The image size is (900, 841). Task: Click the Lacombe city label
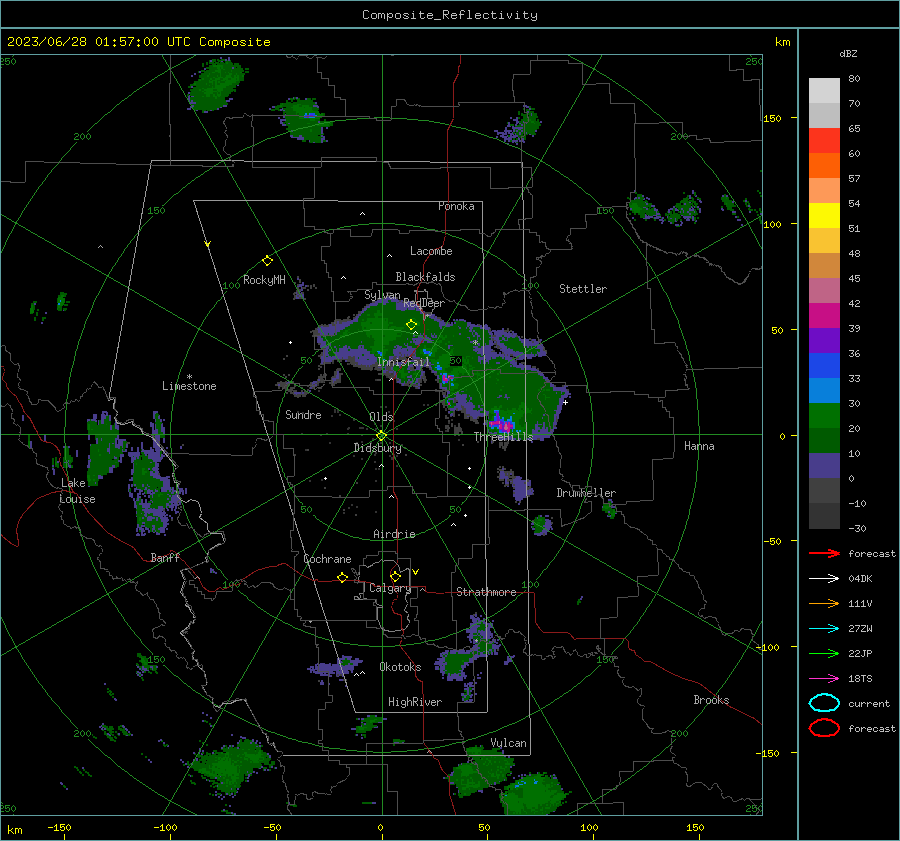tap(431, 251)
